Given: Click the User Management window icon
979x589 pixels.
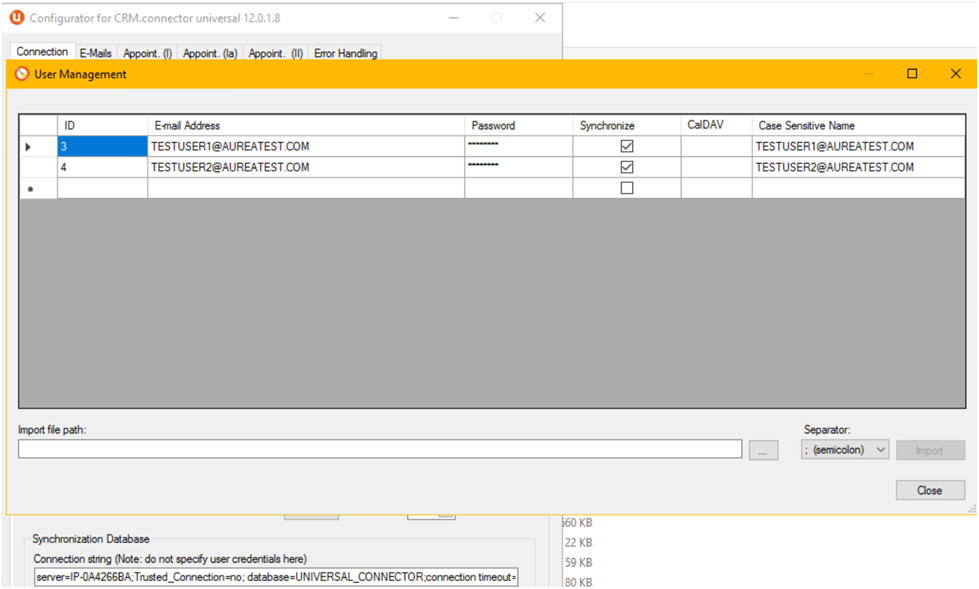Looking at the screenshot, I should pyautogui.click(x=22, y=74).
